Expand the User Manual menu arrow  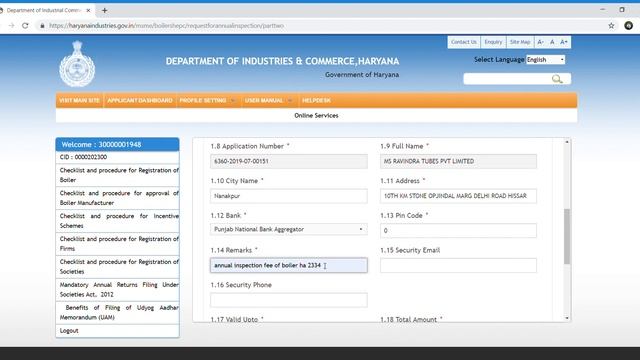(x=289, y=100)
